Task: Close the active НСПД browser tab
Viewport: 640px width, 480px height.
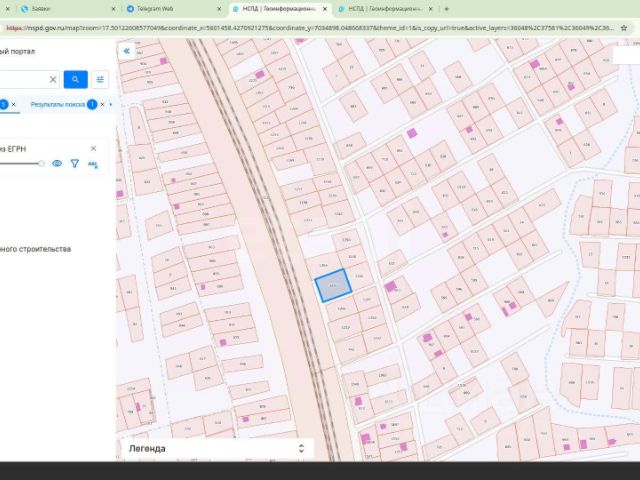Action: [325, 9]
